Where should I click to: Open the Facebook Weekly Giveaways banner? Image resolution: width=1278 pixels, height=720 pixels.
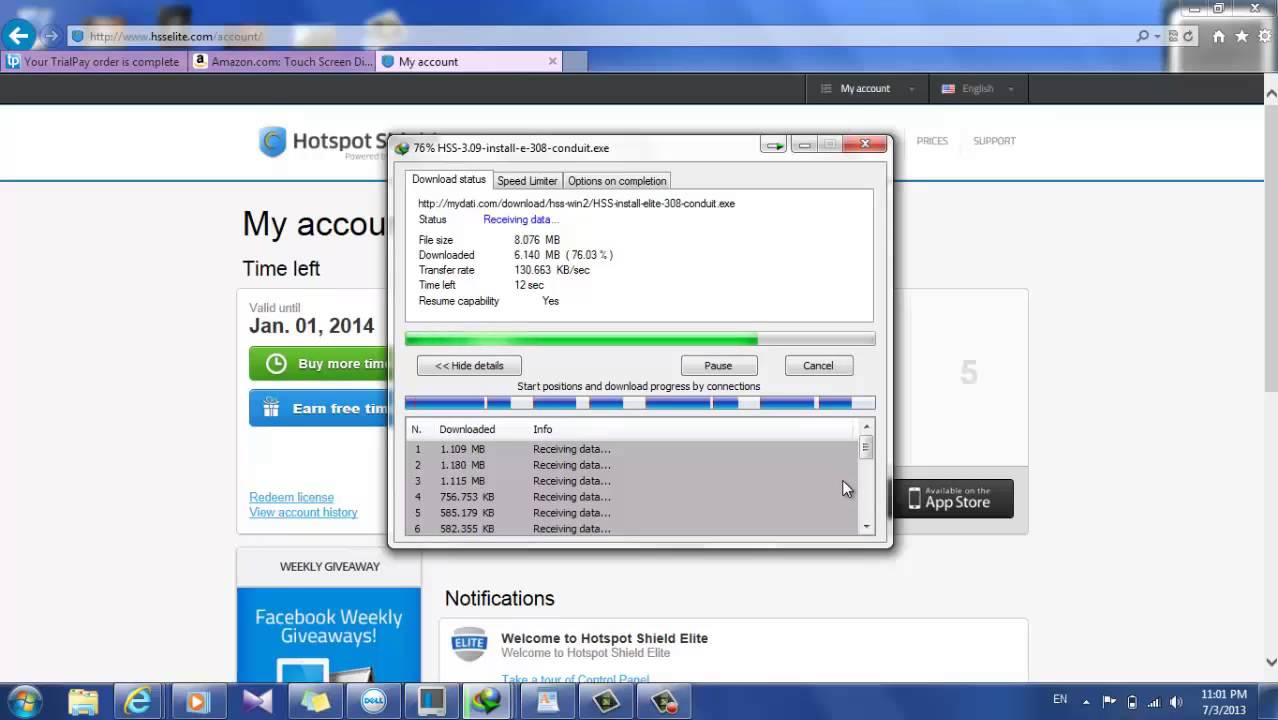[329, 634]
